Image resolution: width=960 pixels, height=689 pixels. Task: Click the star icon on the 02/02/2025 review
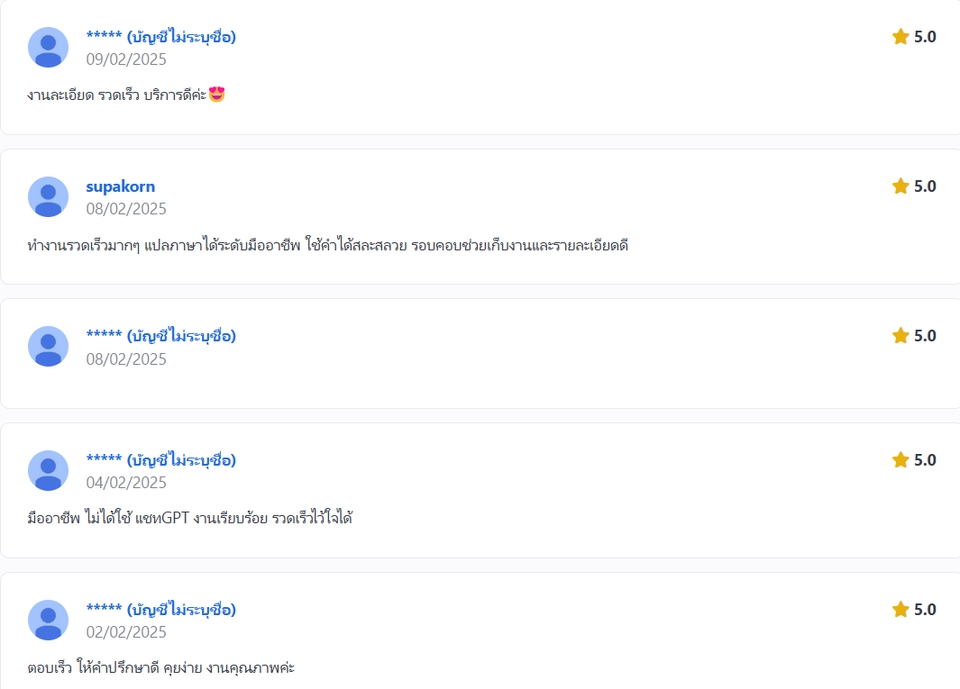pyautogui.click(x=900, y=609)
